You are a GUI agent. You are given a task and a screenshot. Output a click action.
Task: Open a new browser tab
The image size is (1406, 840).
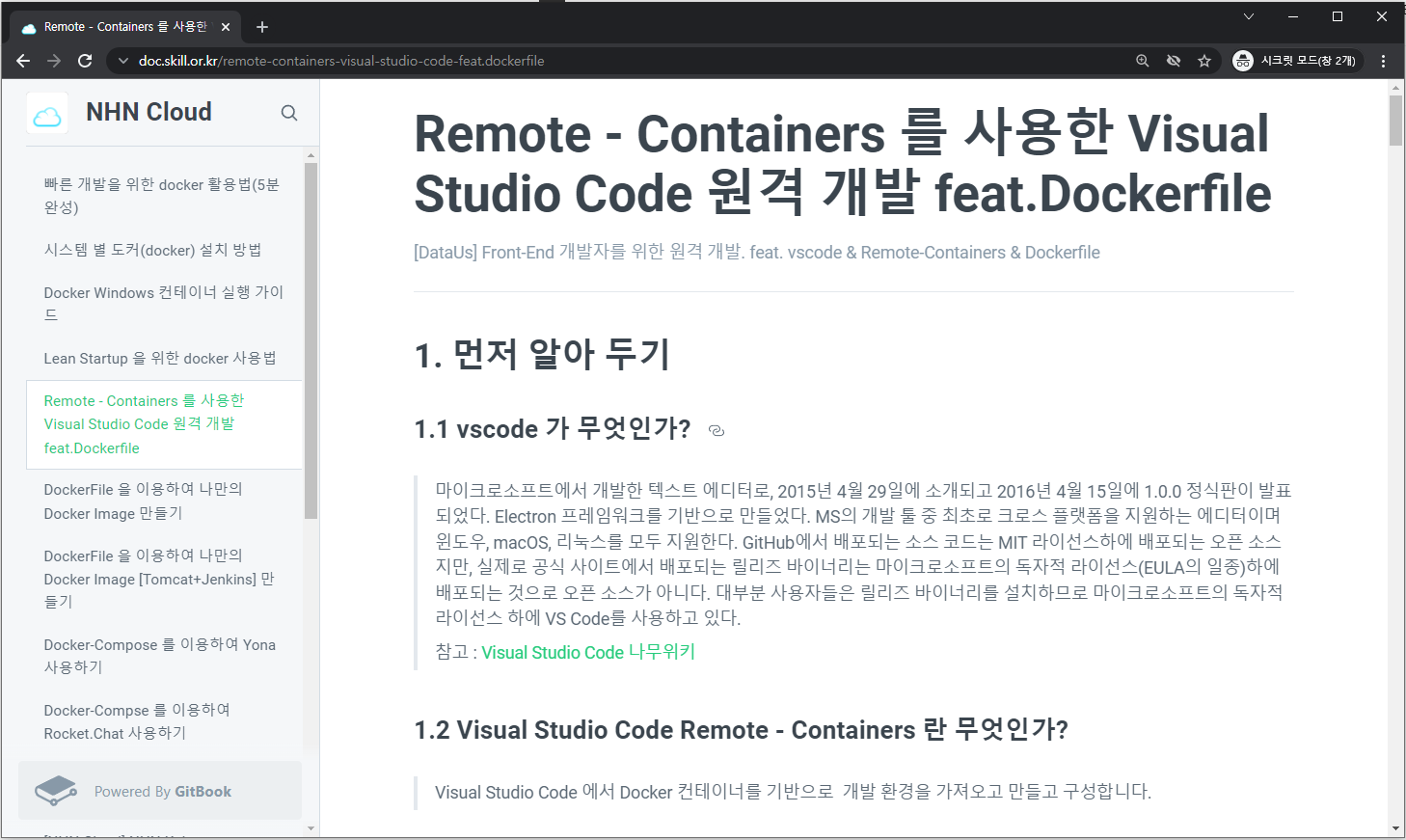coord(262,27)
